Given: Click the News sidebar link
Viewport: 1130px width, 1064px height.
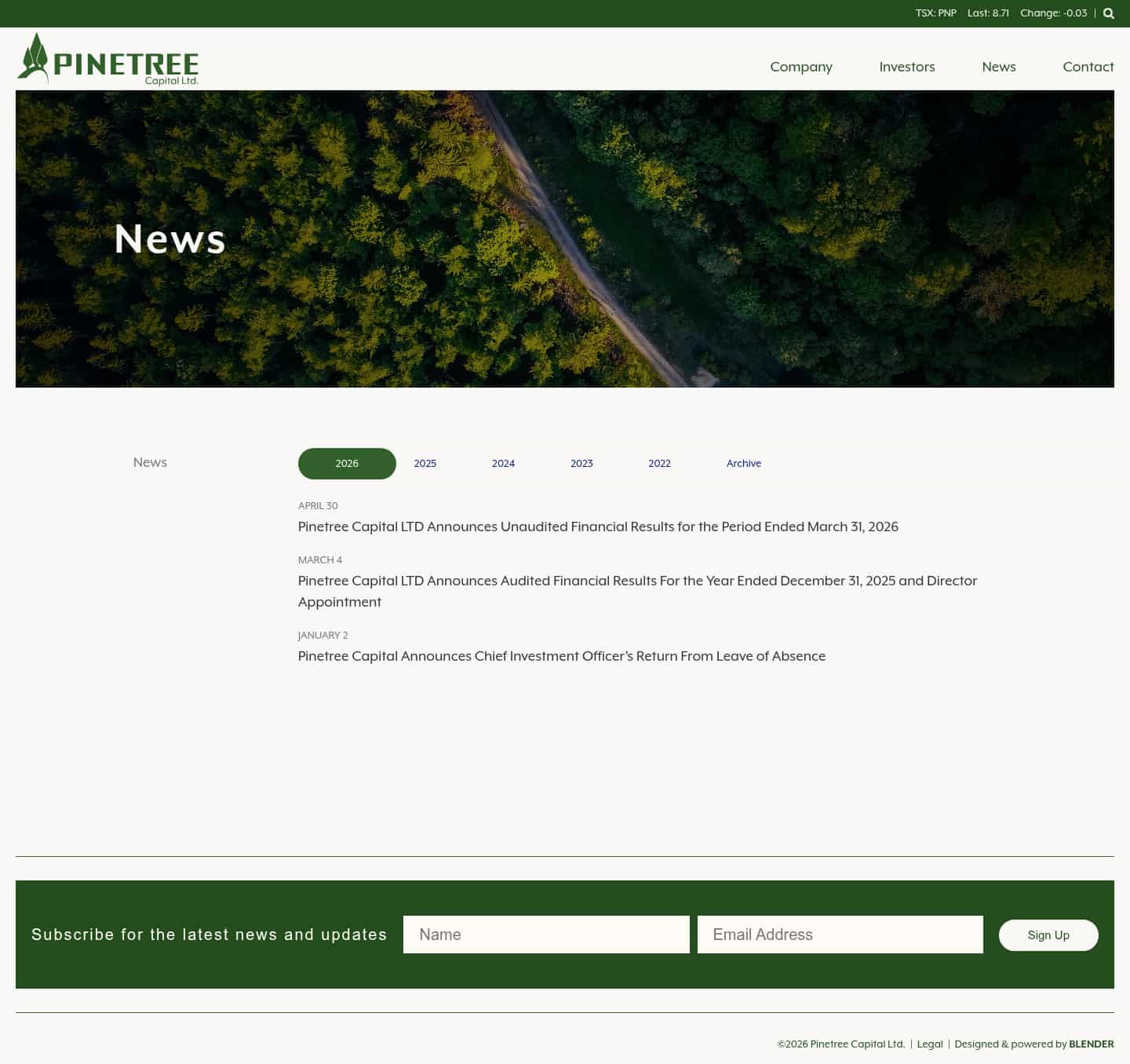Looking at the screenshot, I should pos(150,462).
